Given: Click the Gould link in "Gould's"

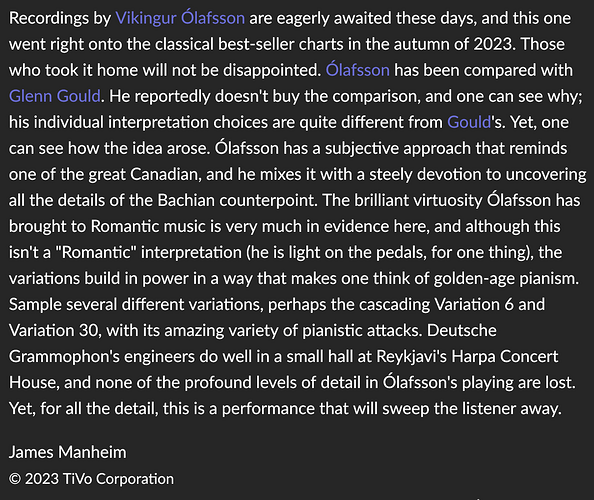Looking at the screenshot, I should tap(469, 122).
